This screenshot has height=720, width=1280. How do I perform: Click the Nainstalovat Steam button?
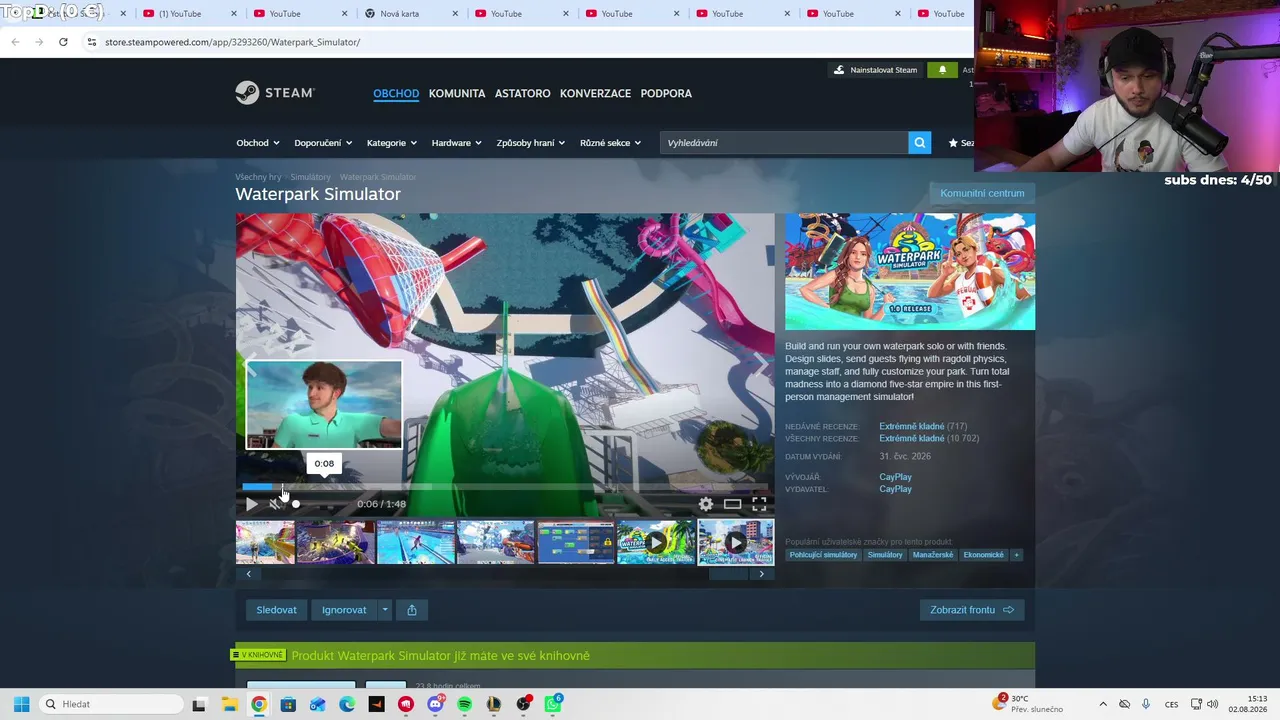[875, 70]
